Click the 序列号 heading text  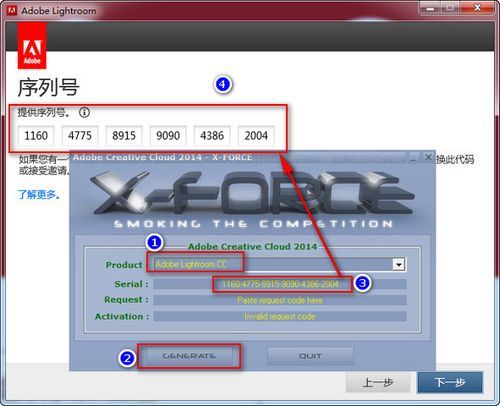point(48,87)
